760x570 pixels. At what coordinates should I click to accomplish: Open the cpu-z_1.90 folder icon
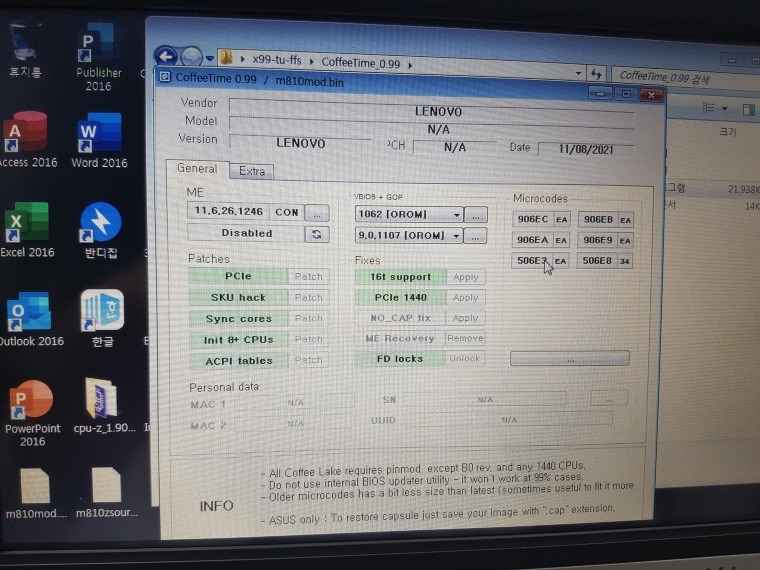(103, 406)
